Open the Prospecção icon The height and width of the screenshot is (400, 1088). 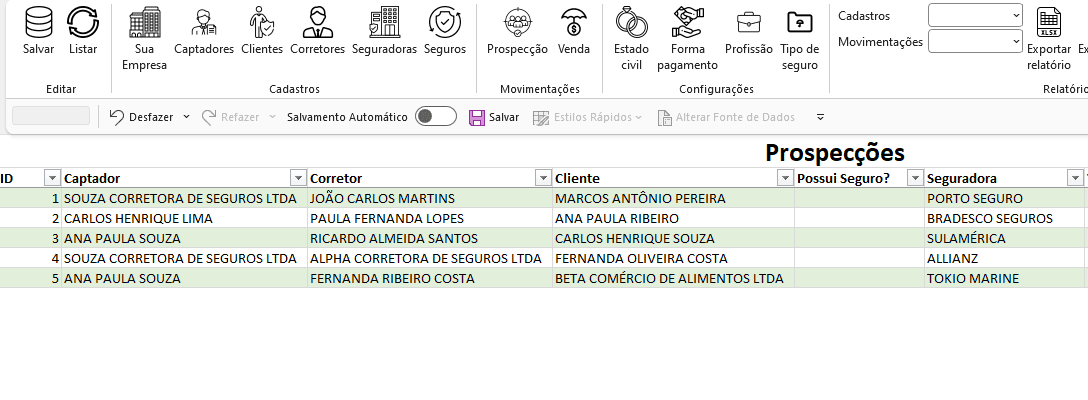pyautogui.click(x=517, y=22)
